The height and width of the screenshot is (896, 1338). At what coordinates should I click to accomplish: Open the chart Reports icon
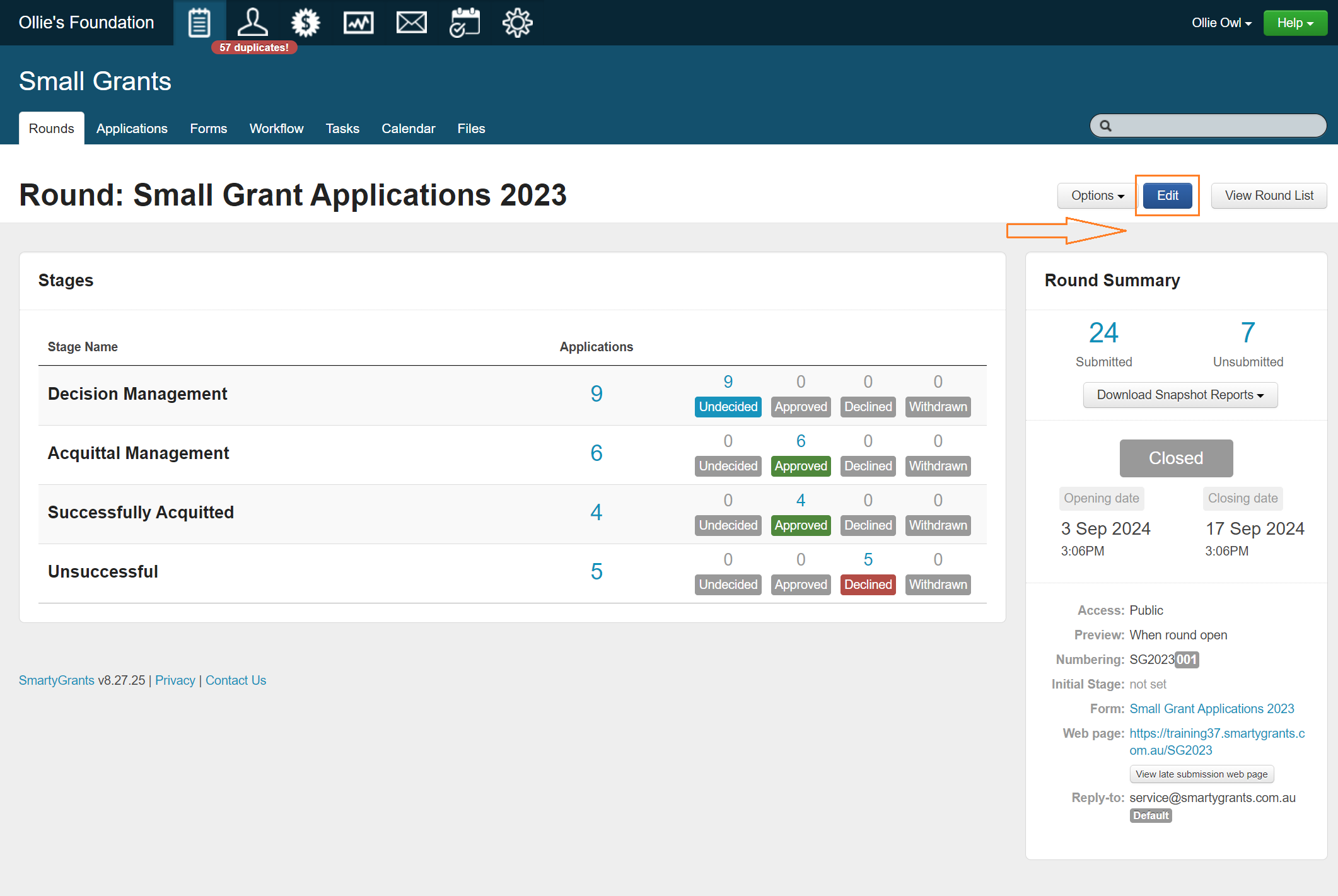(358, 23)
